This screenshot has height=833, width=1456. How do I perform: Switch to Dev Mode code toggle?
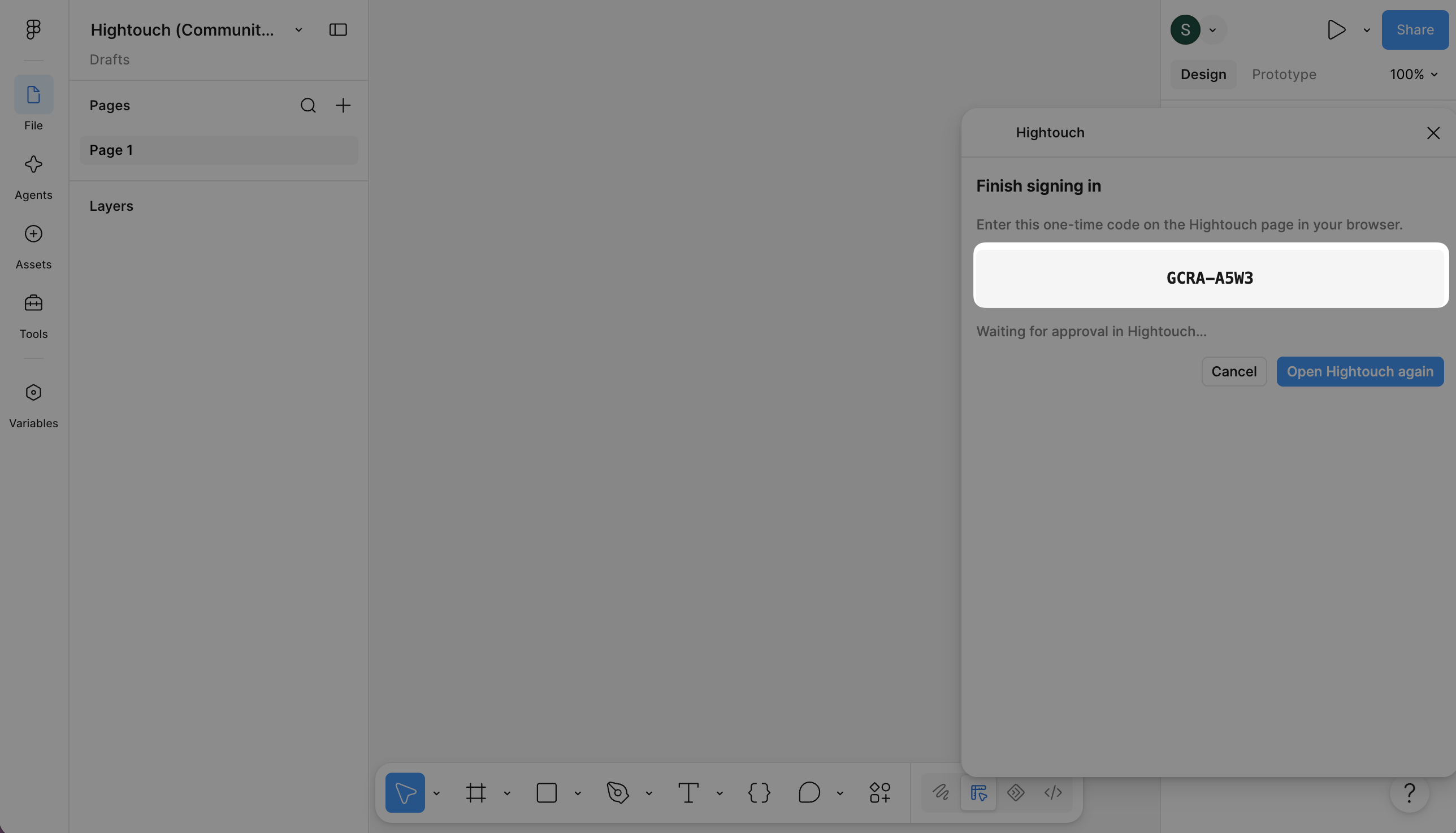coord(1053,792)
